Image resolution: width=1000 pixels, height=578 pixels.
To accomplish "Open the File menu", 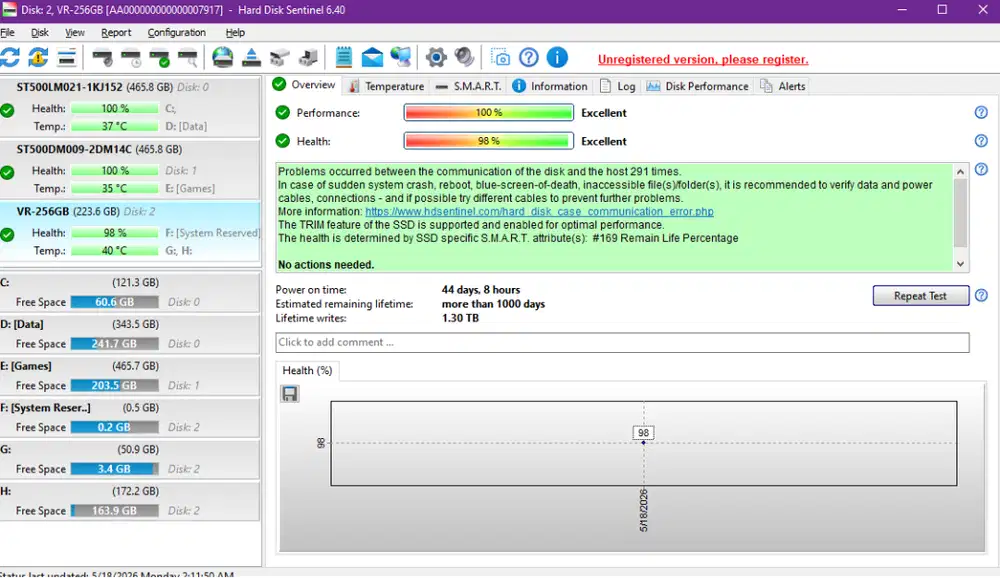I will coord(7,33).
